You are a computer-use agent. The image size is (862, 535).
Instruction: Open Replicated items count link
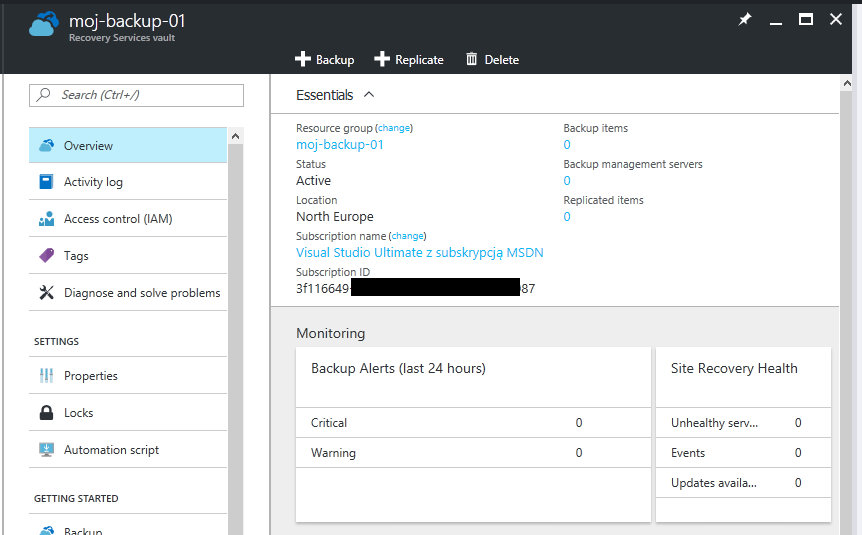point(567,217)
